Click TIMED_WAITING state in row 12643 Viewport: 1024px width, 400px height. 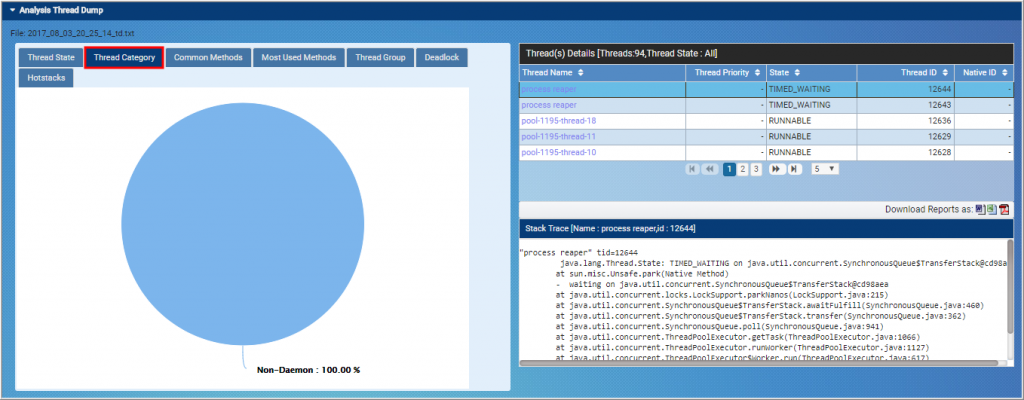click(x=799, y=105)
